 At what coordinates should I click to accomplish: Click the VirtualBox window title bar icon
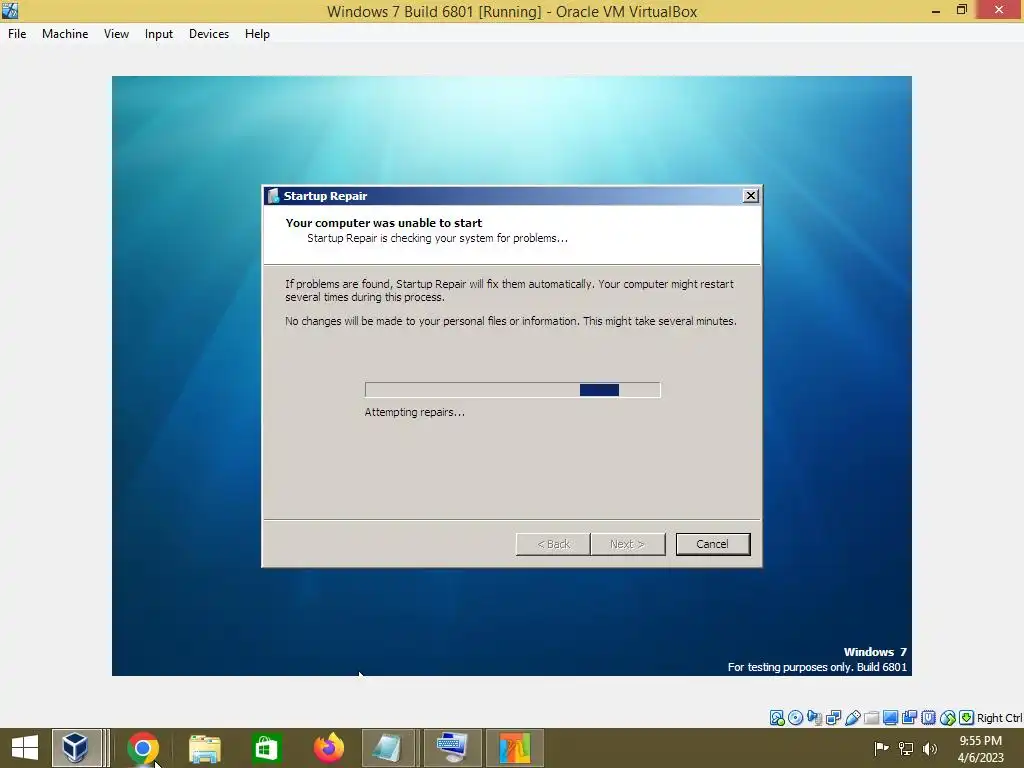(x=10, y=10)
